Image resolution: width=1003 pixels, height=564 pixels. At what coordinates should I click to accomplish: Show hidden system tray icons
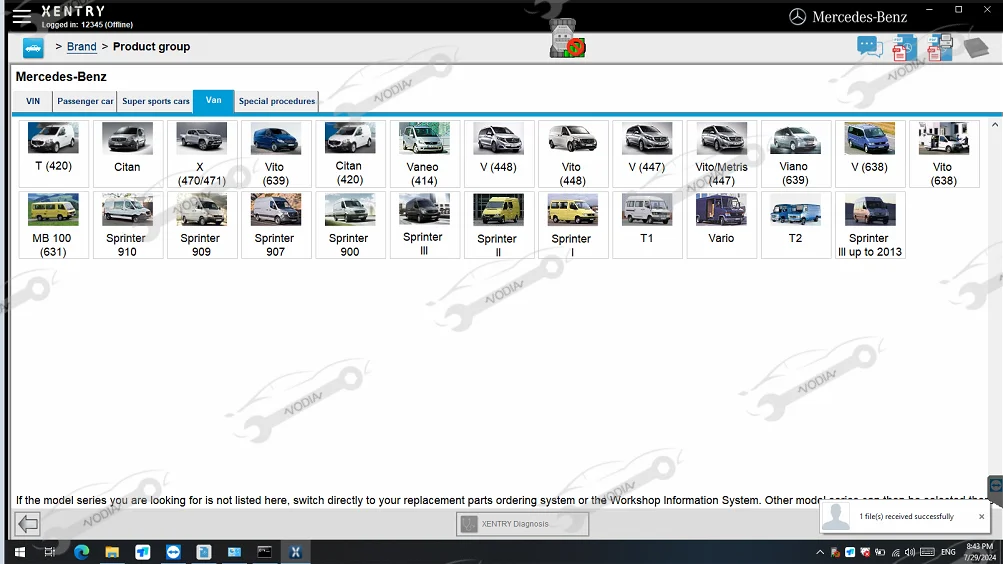tap(820, 552)
